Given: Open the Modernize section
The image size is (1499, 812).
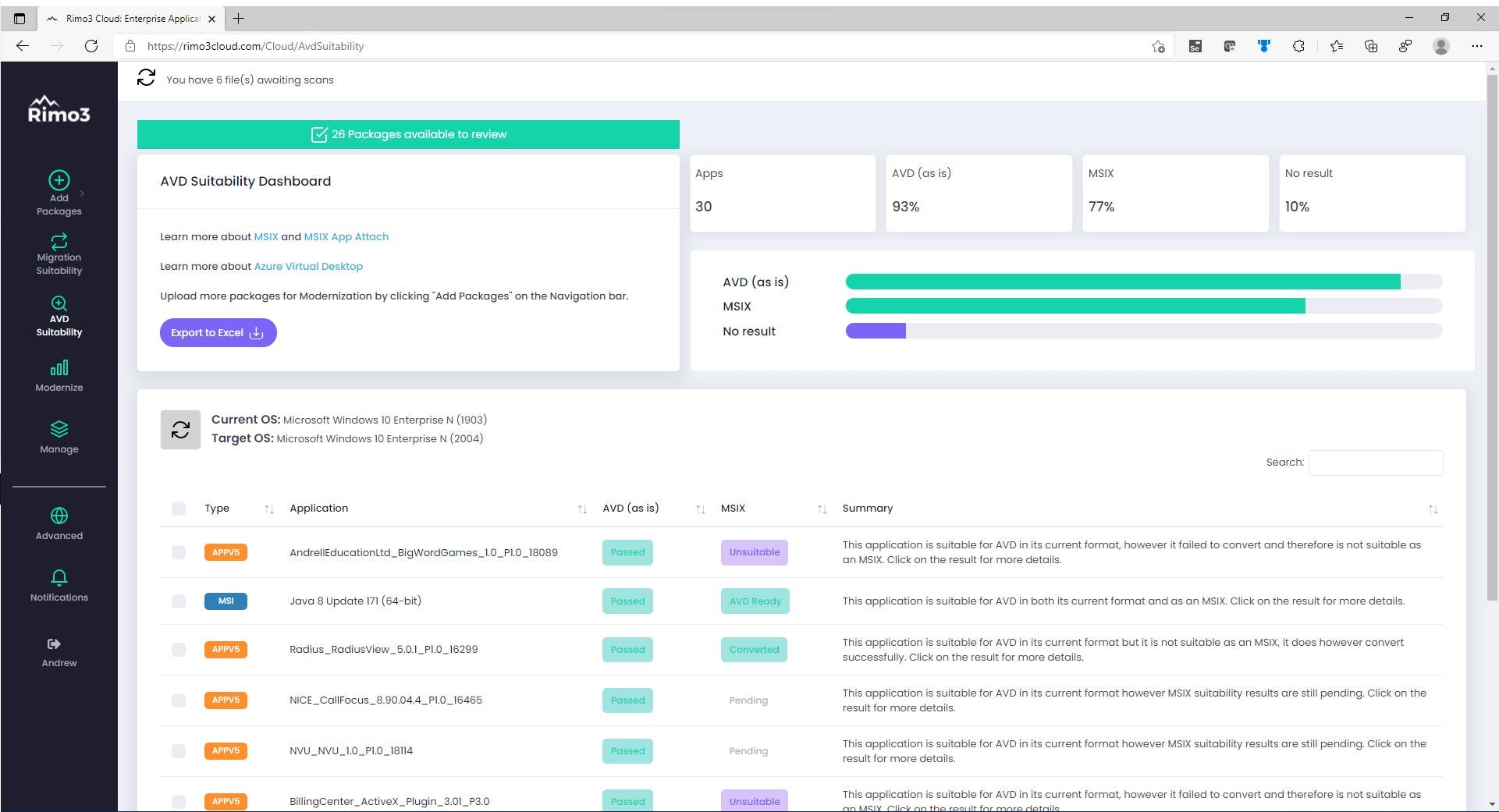Looking at the screenshot, I should [x=59, y=375].
